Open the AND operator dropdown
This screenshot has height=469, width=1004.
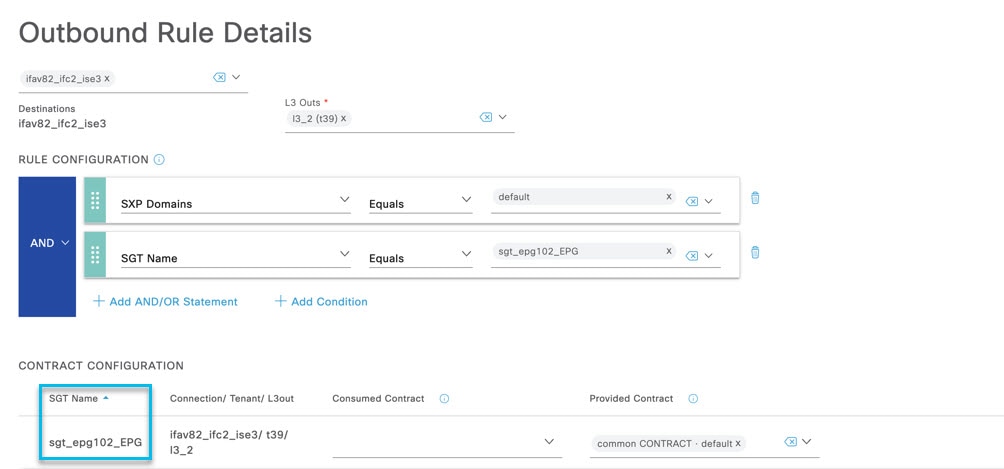tap(47, 243)
